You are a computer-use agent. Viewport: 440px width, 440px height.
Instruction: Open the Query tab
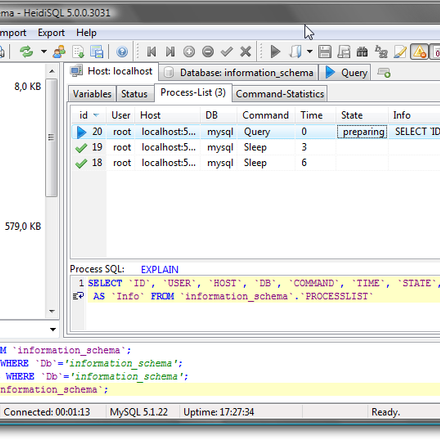345,73
